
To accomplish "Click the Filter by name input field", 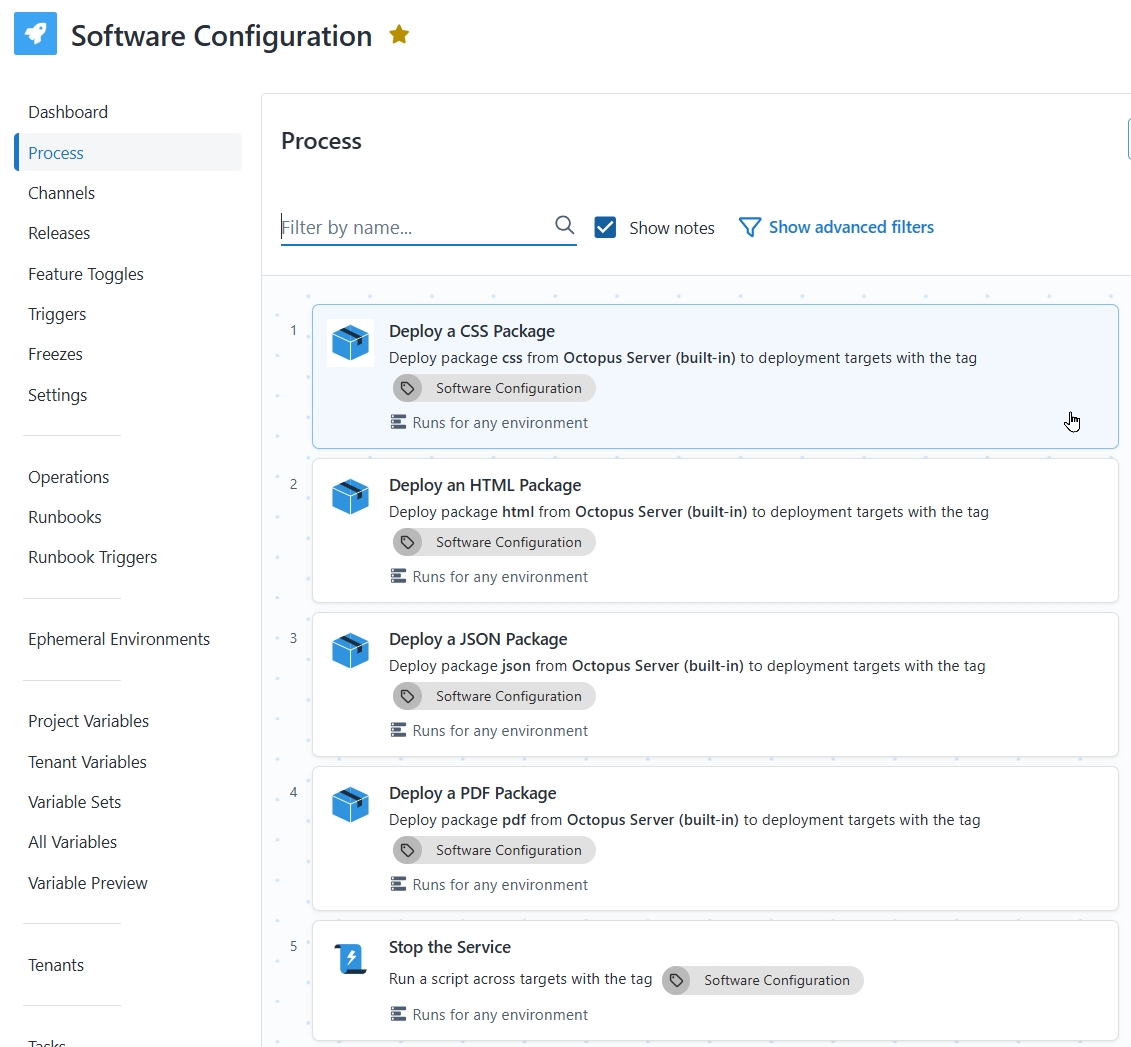I will (x=410, y=227).
